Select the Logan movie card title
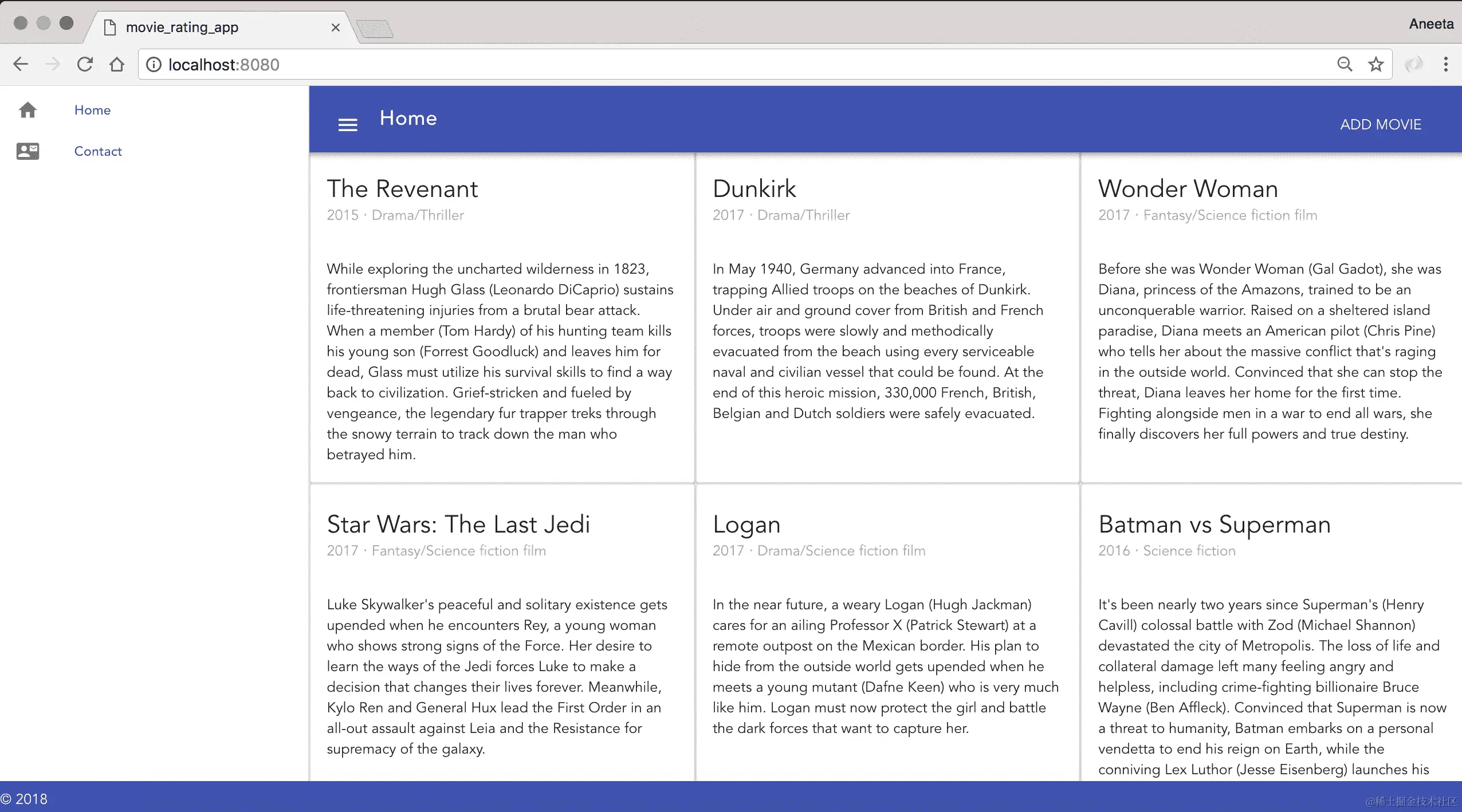This screenshot has width=1462, height=812. [746, 525]
